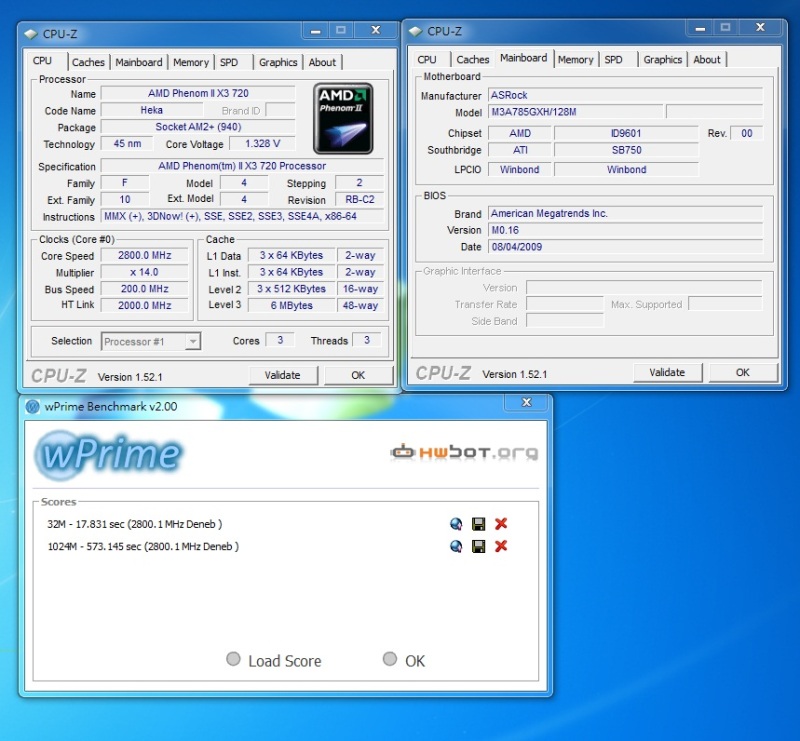
Task: Click the Bus Speed value 200.0 MHz
Action: tap(144, 289)
